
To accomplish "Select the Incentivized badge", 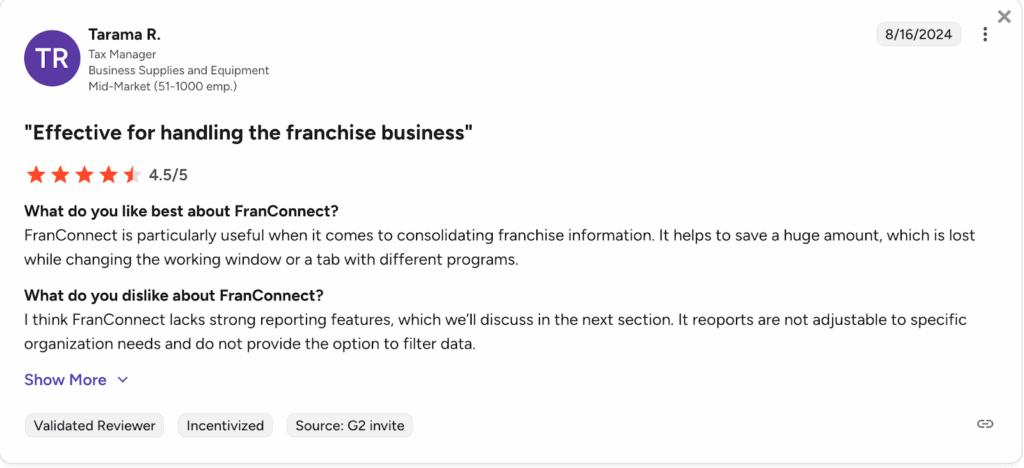I will coord(226,425).
